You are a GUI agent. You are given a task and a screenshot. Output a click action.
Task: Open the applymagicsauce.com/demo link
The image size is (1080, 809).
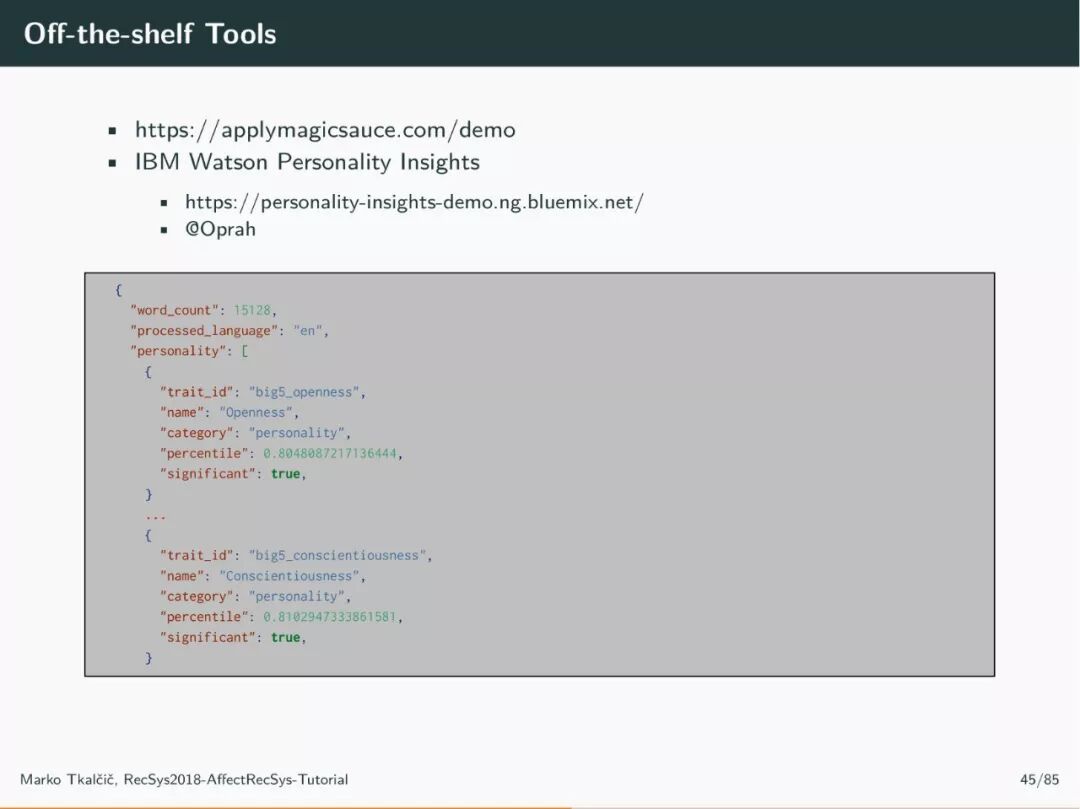click(x=325, y=130)
